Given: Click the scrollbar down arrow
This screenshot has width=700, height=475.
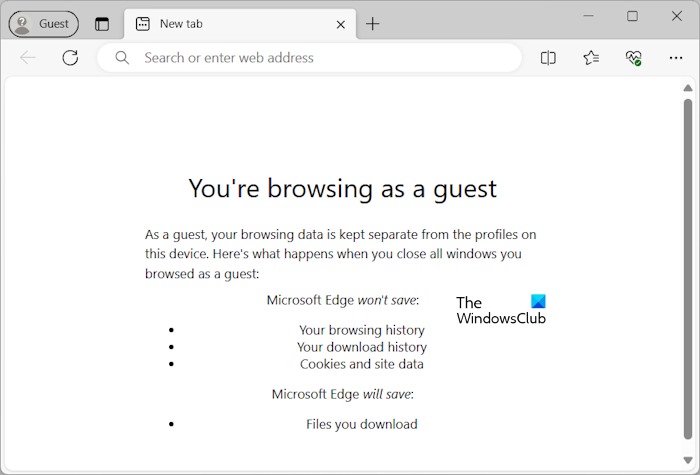Looking at the screenshot, I should coord(688,461).
